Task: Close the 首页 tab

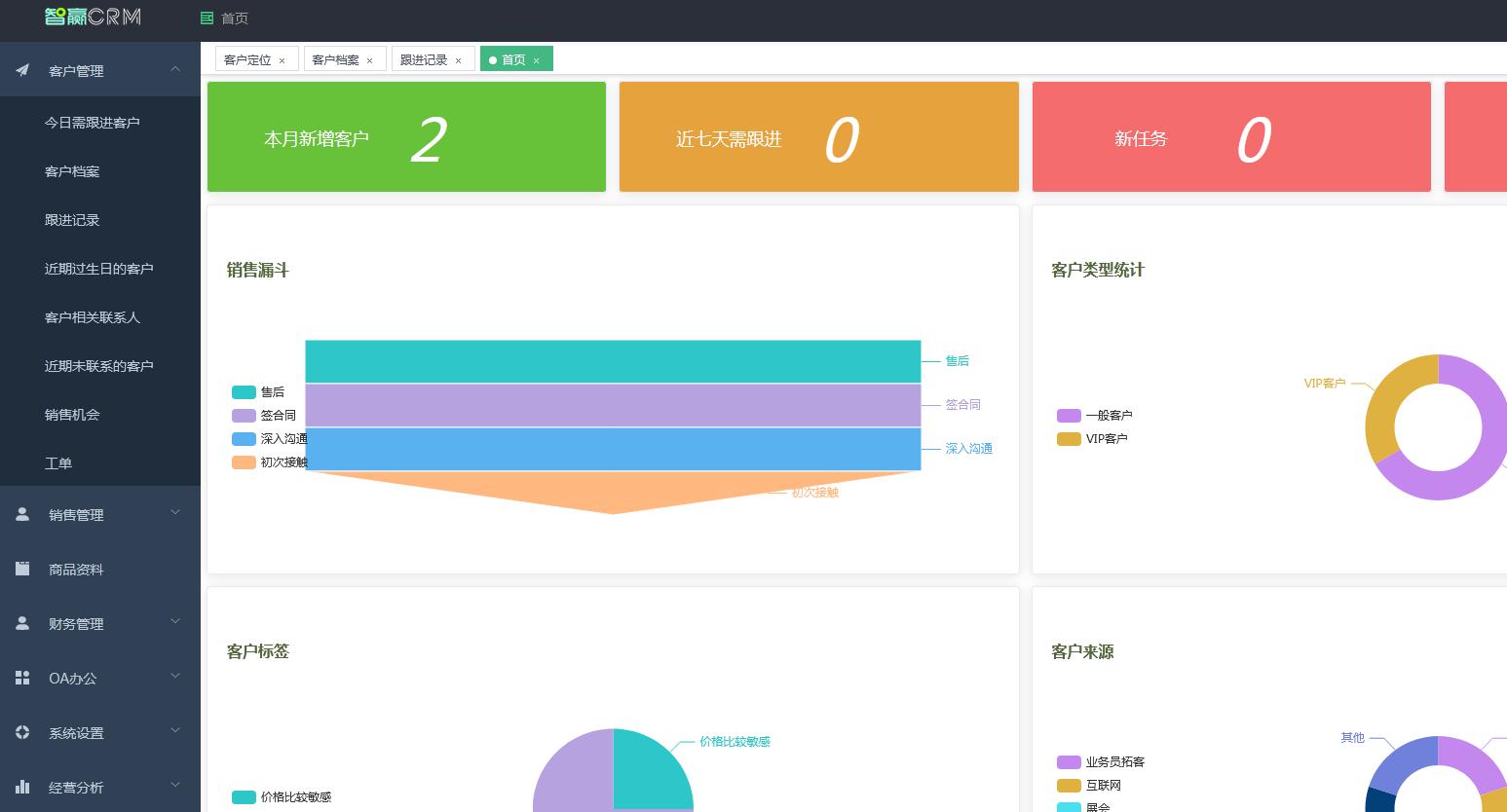Action: tap(537, 60)
